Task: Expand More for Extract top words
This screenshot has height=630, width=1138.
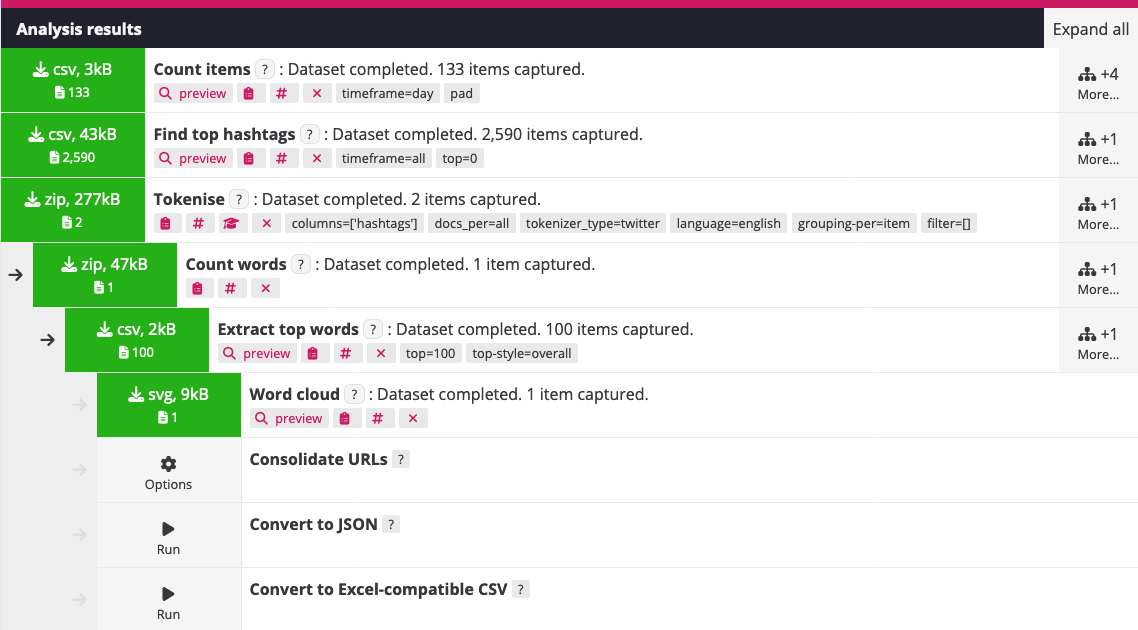Action: (1098, 343)
